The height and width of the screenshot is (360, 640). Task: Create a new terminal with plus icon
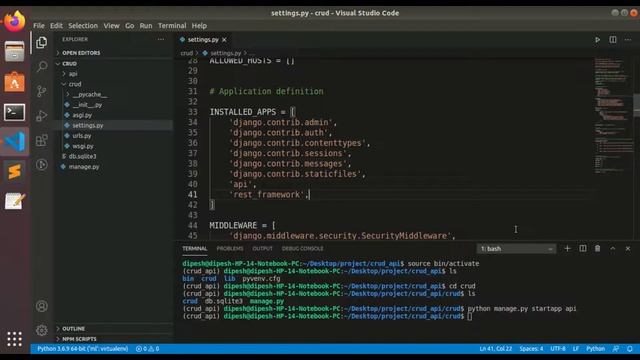tap(567, 248)
